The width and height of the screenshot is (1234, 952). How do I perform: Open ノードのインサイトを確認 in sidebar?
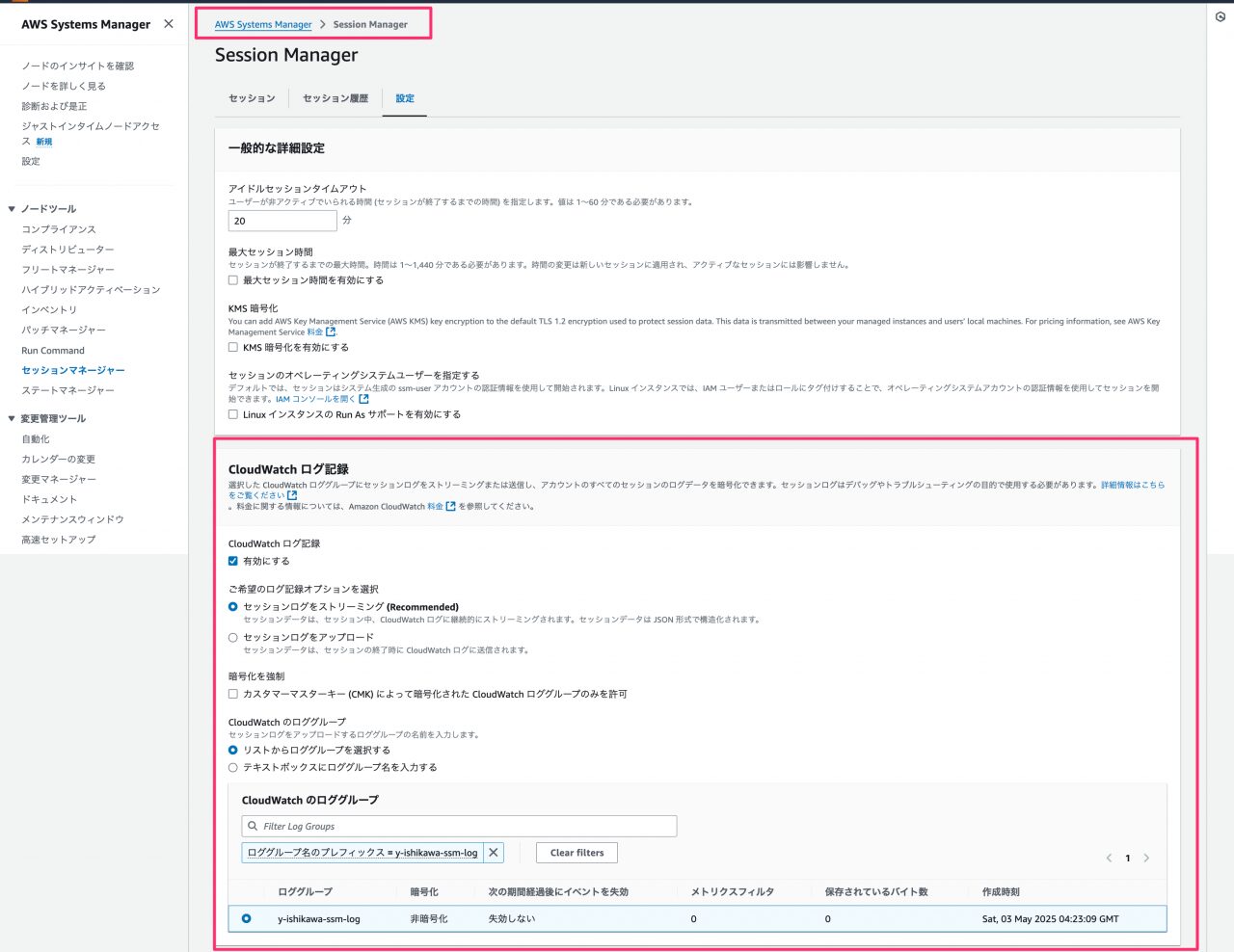pyautogui.click(x=78, y=66)
